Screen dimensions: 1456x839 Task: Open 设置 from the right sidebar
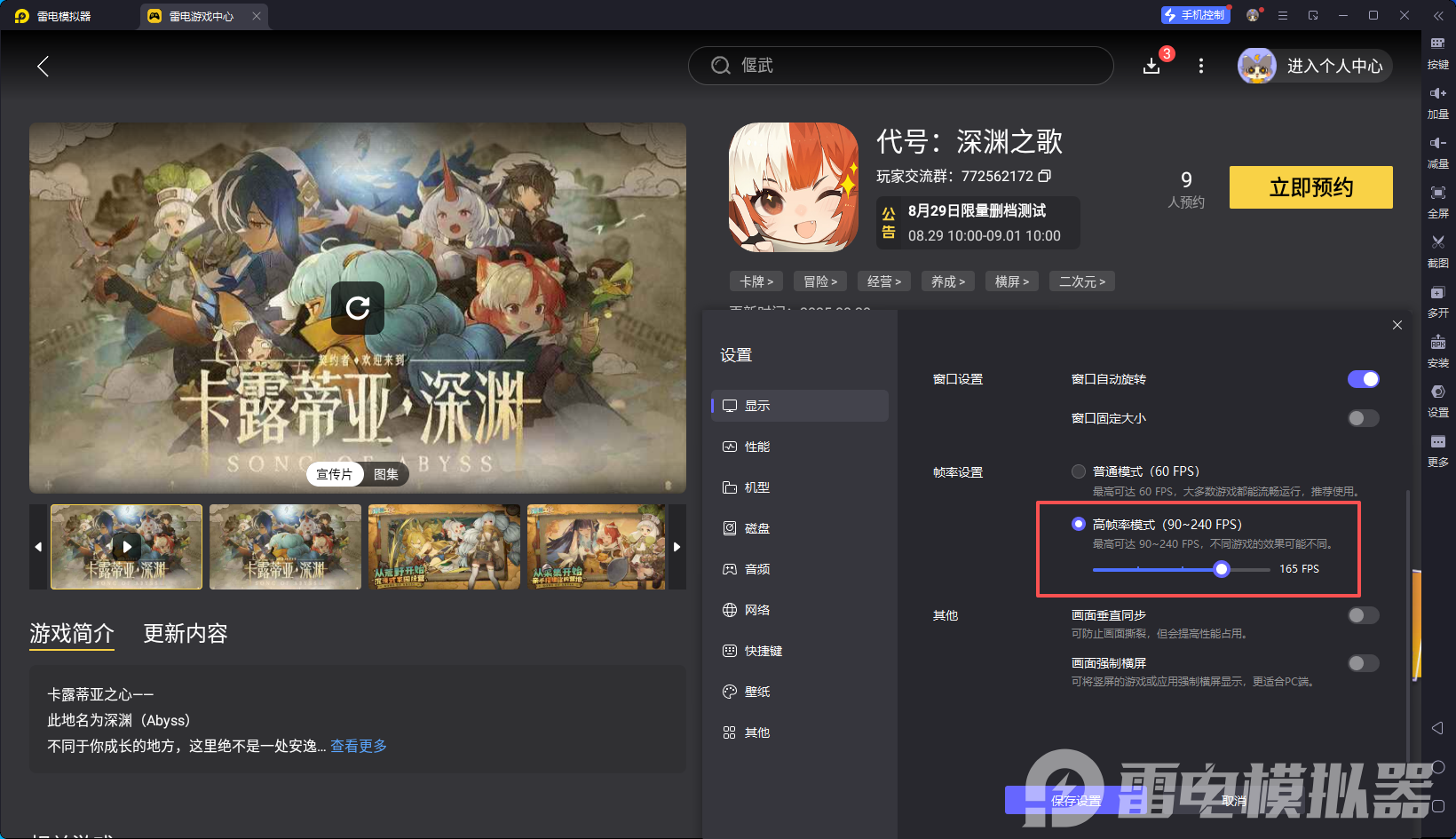coord(1438,400)
